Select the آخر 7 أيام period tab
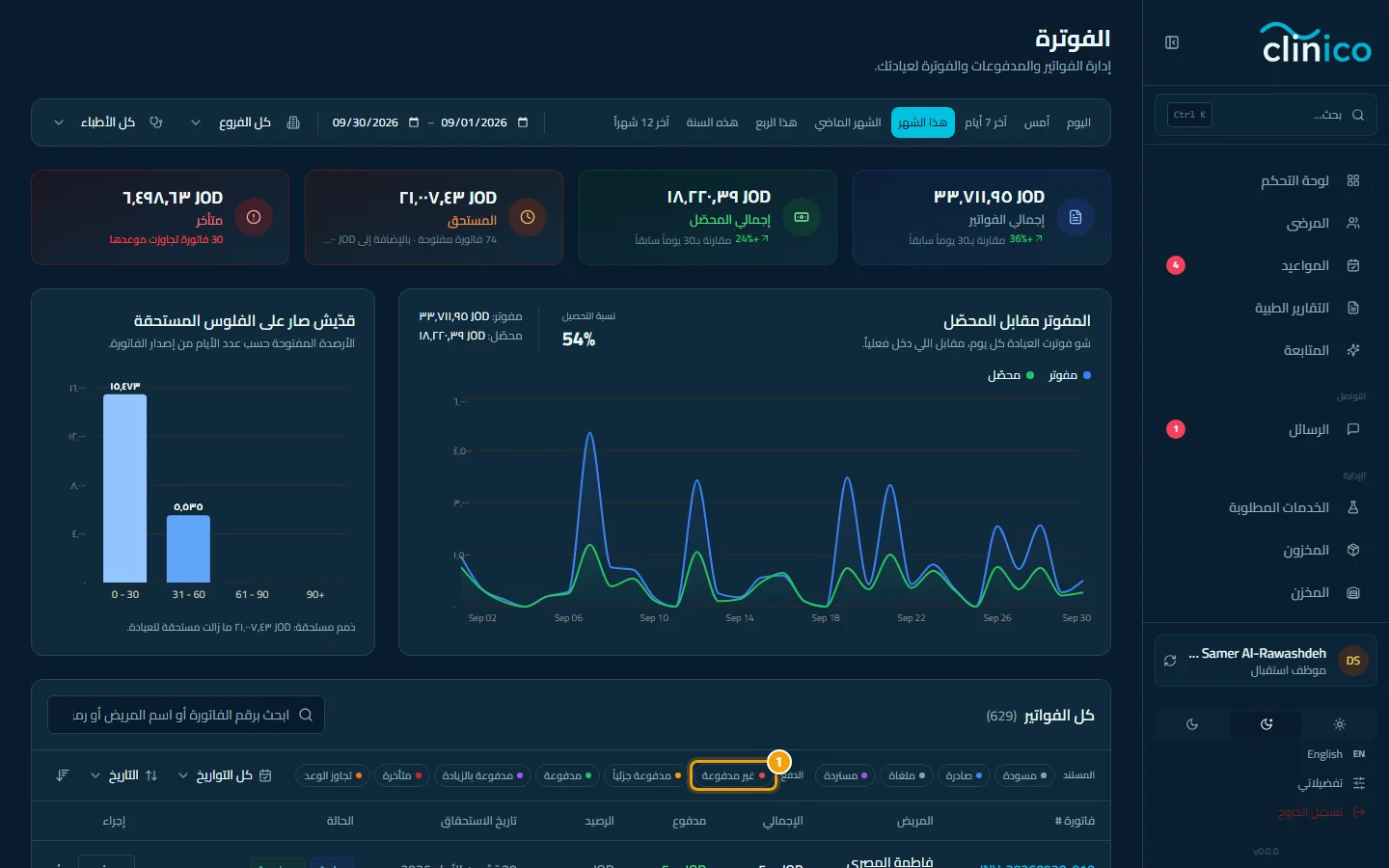Viewport: 1389px width, 868px height. click(x=986, y=122)
